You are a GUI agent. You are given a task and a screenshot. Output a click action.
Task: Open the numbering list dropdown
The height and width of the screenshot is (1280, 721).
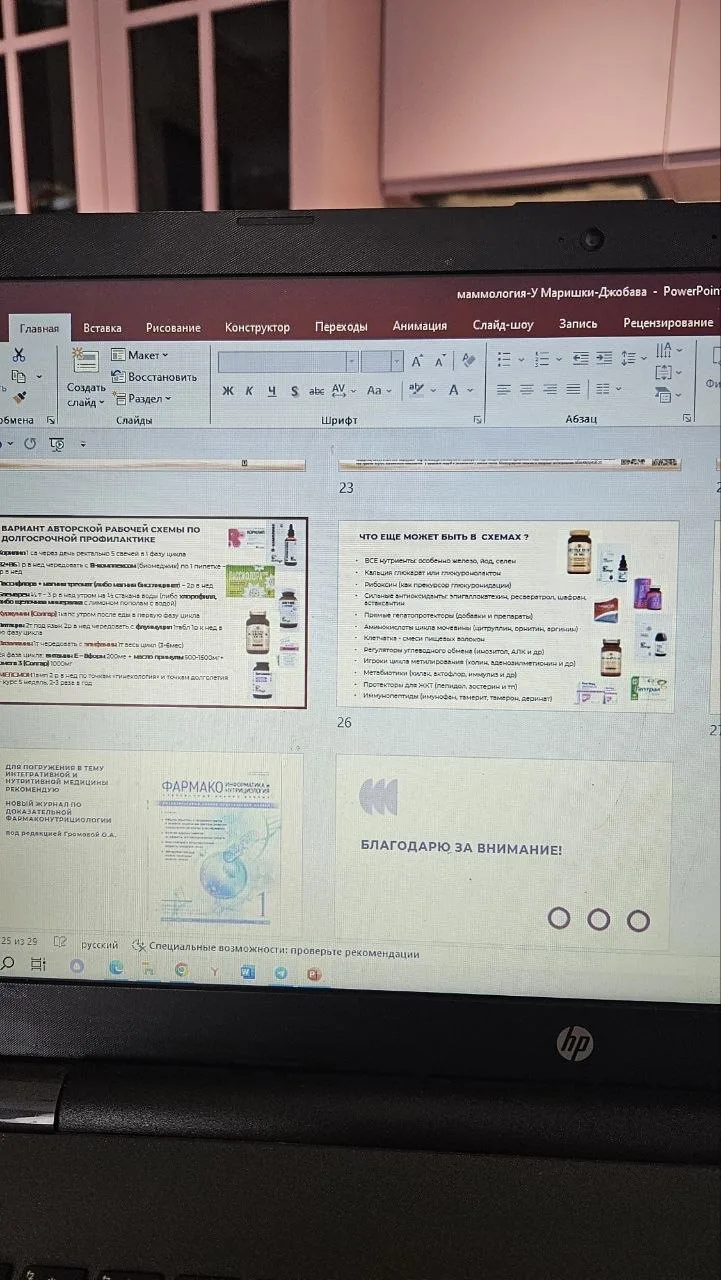pyautogui.click(x=546, y=358)
